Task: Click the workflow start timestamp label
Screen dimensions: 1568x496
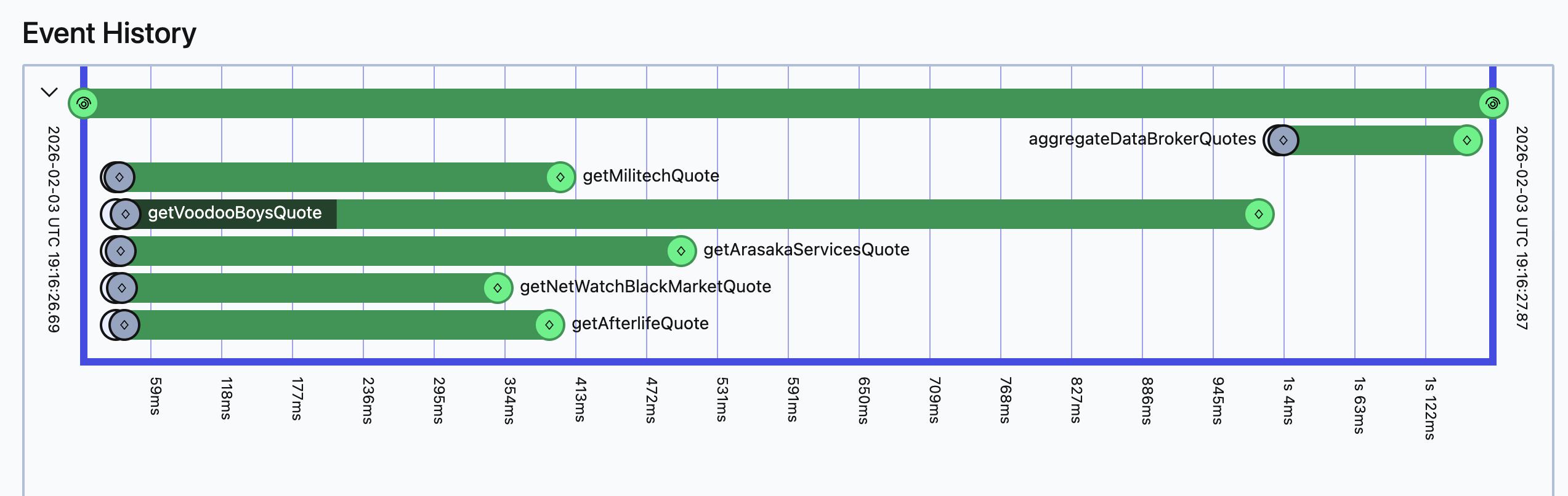Action: (54, 229)
